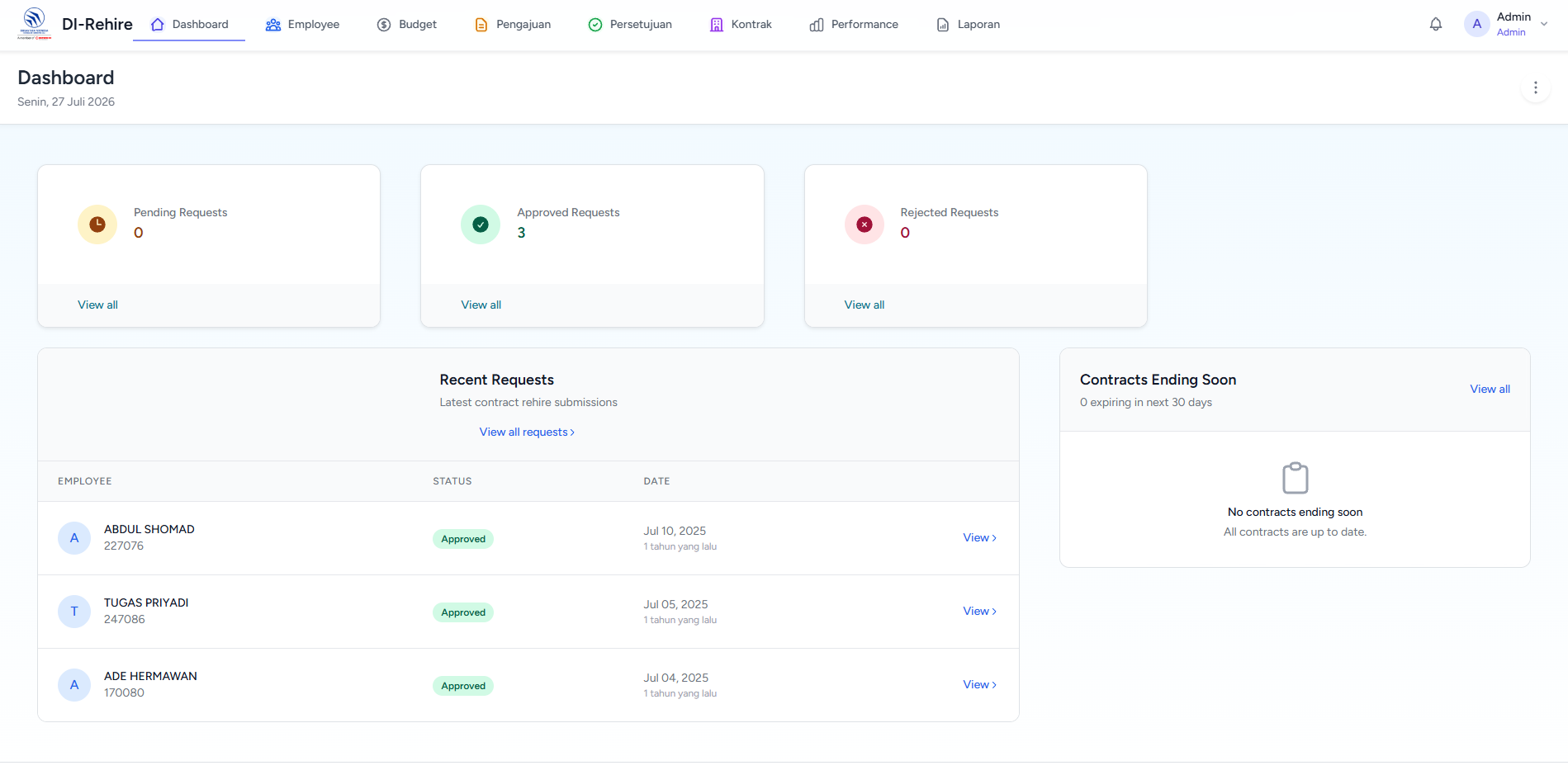This screenshot has width=1568, height=775.
Task: Click the empty contracts clipboard icon
Action: pos(1296,478)
